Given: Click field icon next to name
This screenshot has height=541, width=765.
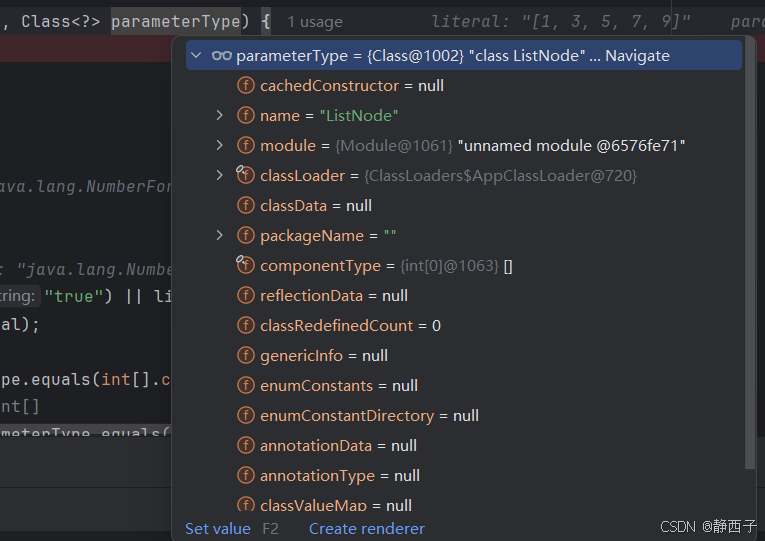Looking at the screenshot, I should tap(246, 116).
